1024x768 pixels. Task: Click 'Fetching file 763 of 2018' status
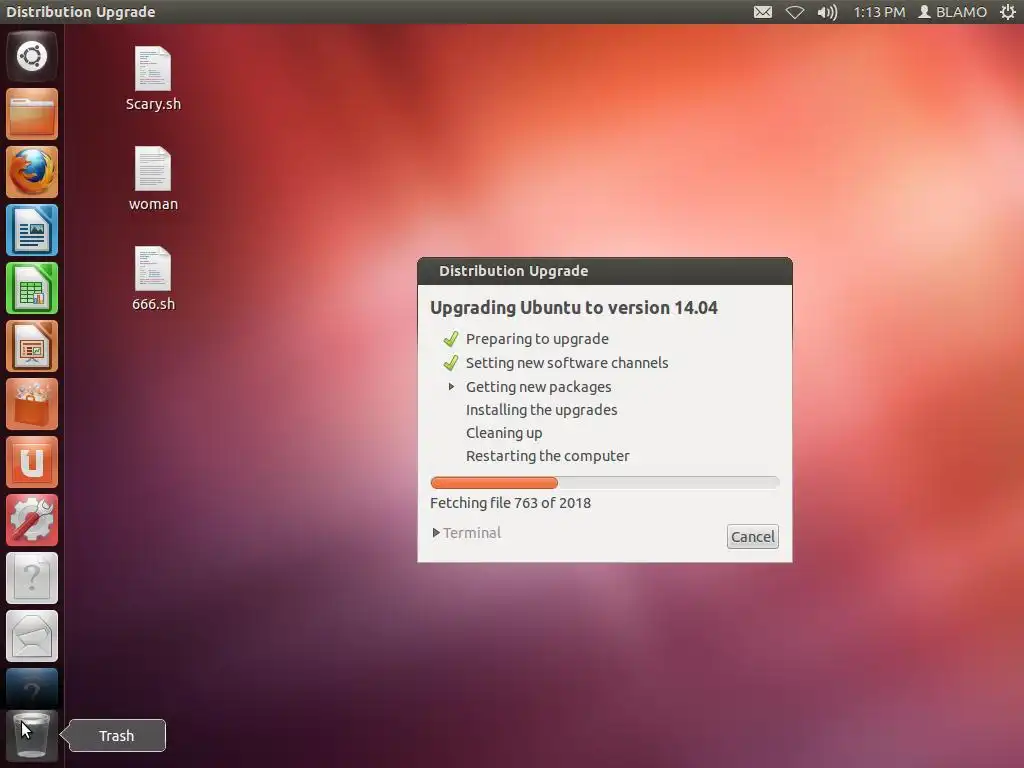point(511,503)
